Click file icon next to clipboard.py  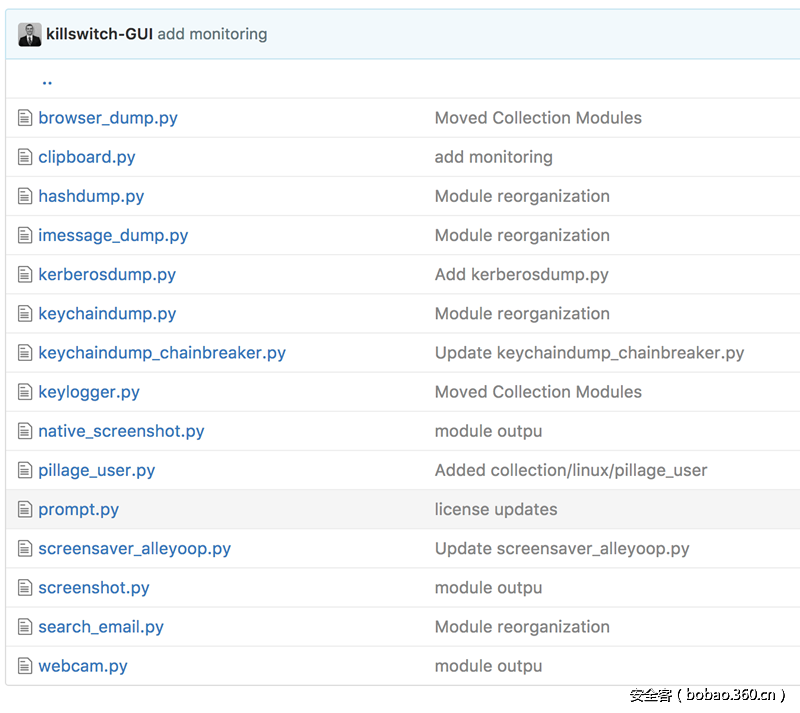(x=25, y=157)
